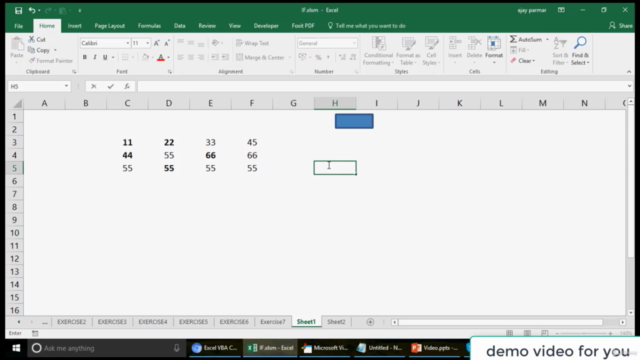The width and height of the screenshot is (640, 360).
Task: Cancel entry with formula bar X
Action: pyautogui.click(x=93, y=86)
